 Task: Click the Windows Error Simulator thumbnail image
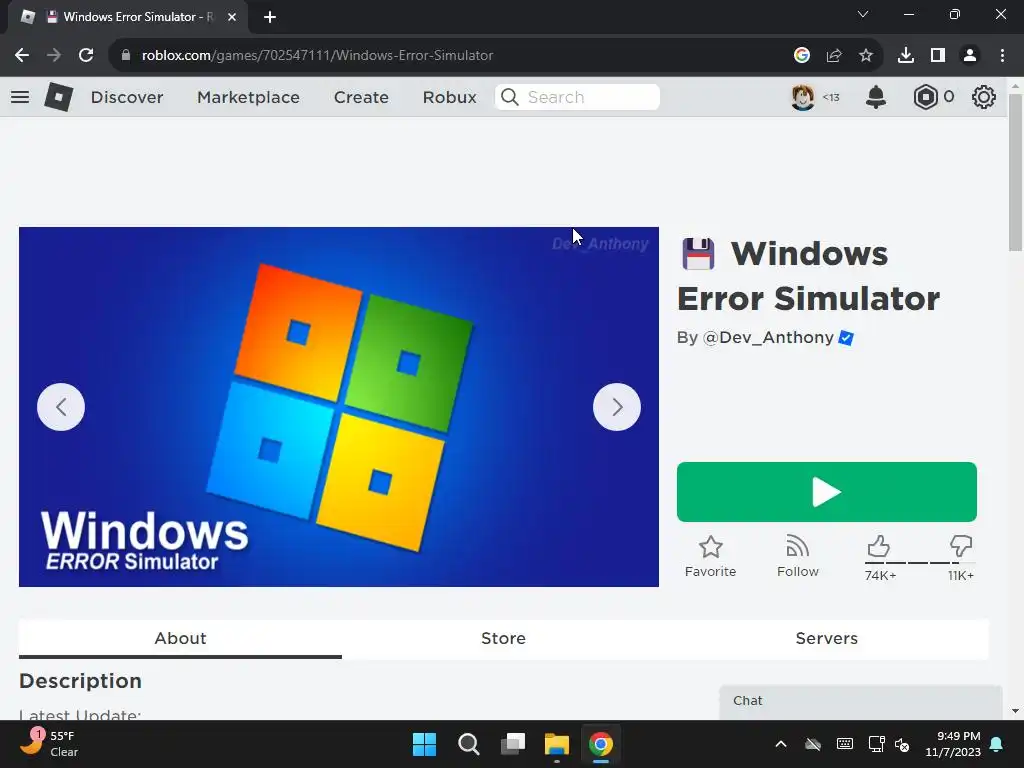pos(338,406)
